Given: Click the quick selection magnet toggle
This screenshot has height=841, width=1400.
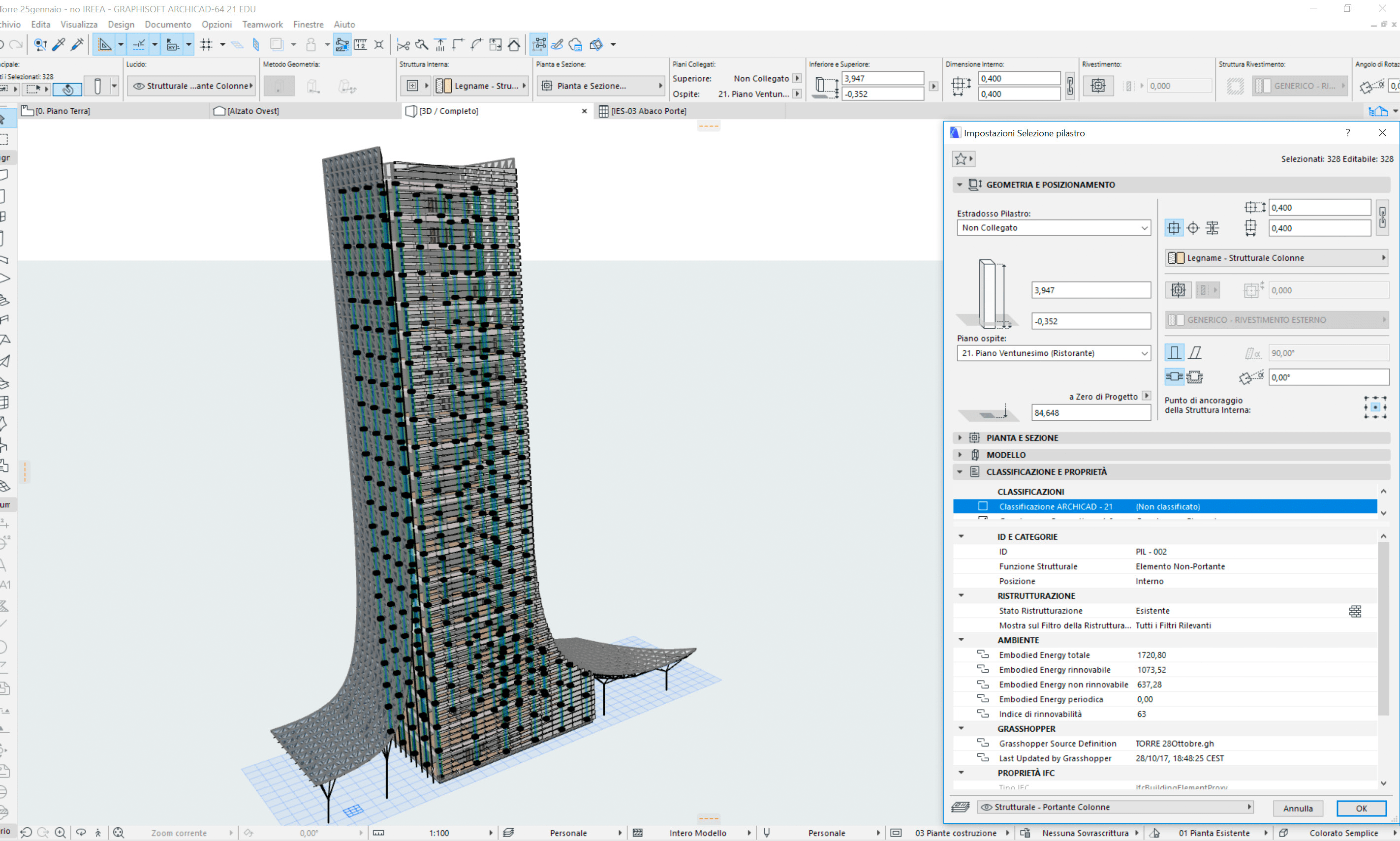Looking at the screenshot, I should coord(67,89).
